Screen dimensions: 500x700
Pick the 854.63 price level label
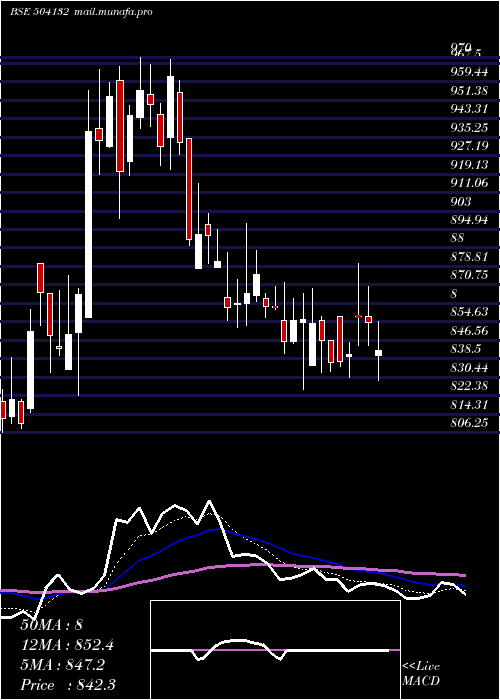pyautogui.click(x=469, y=312)
